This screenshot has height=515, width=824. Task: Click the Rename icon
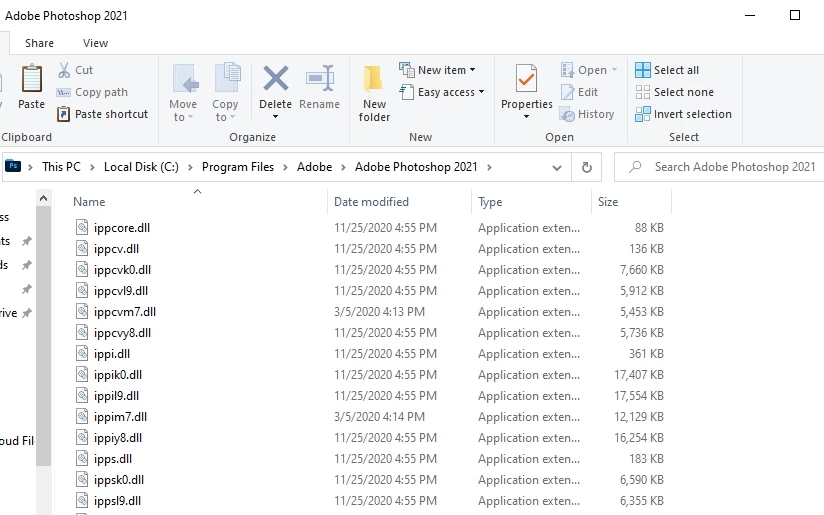click(320, 78)
